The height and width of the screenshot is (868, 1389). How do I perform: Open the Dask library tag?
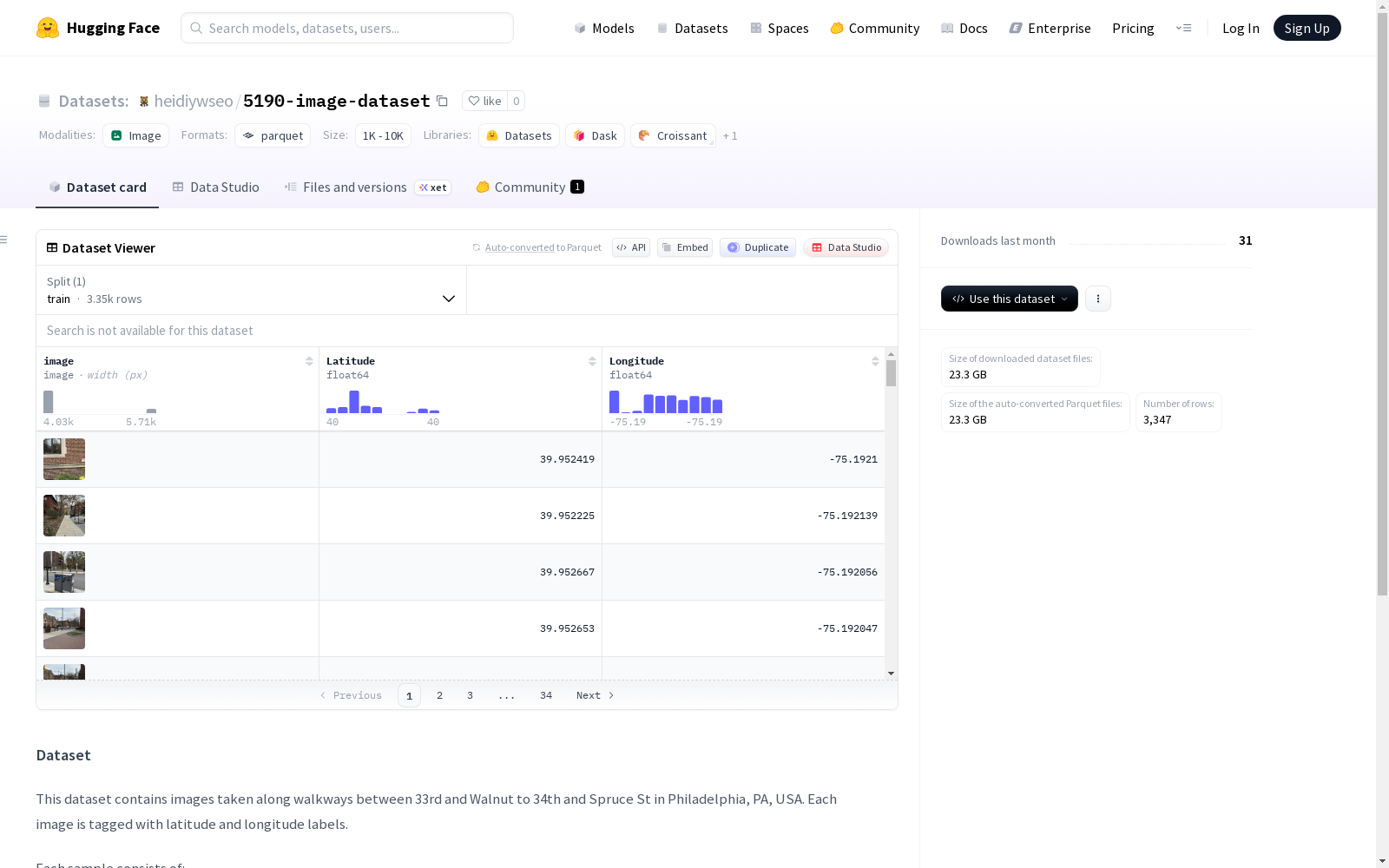click(x=595, y=135)
